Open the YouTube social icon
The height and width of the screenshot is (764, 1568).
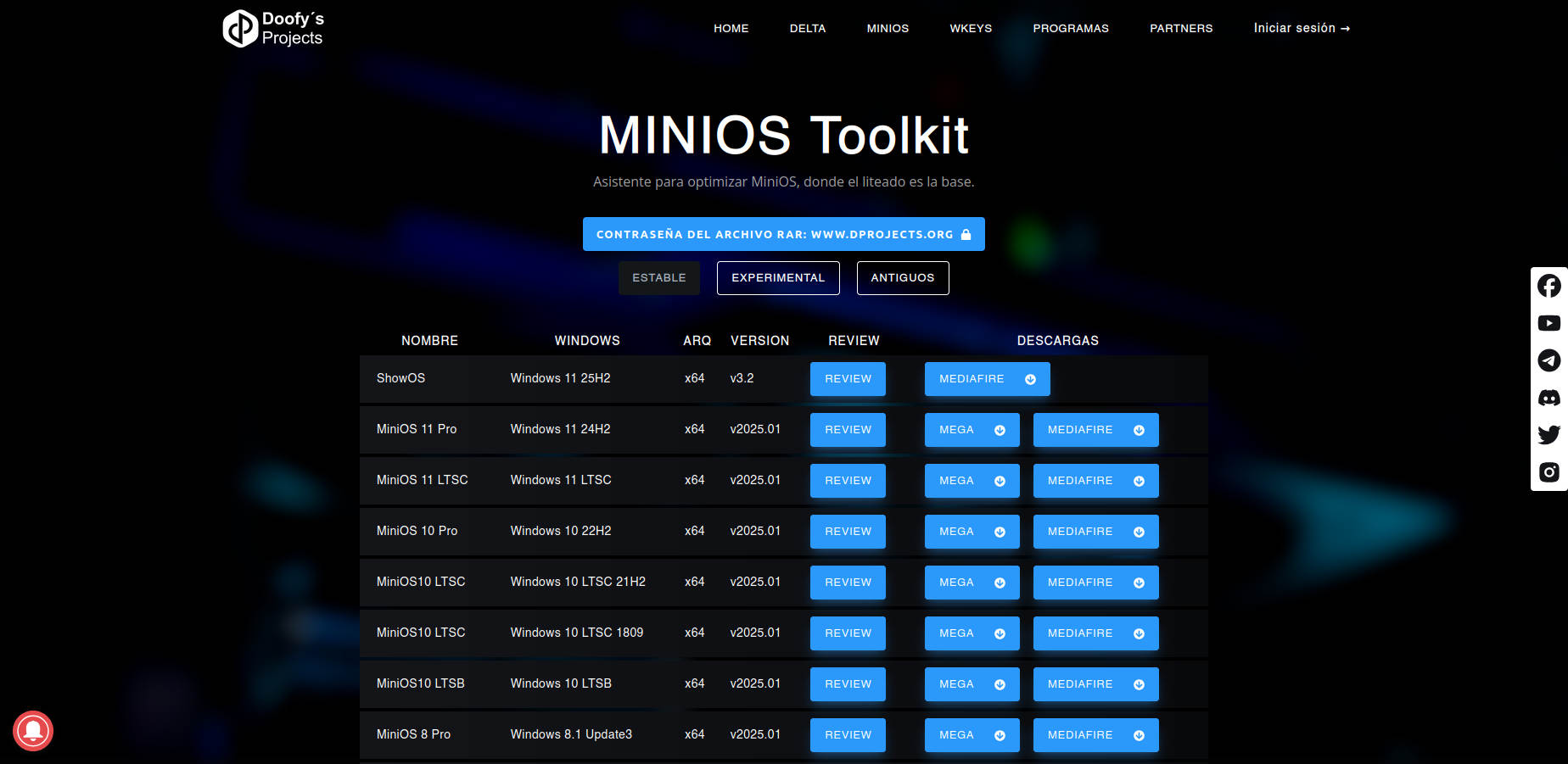pos(1548,323)
